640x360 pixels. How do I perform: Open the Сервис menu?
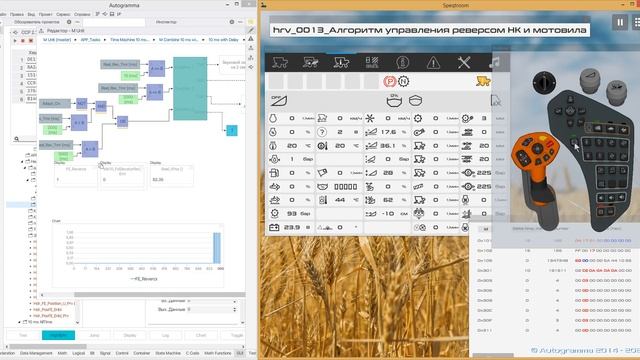pyautogui.click(x=63, y=14)
